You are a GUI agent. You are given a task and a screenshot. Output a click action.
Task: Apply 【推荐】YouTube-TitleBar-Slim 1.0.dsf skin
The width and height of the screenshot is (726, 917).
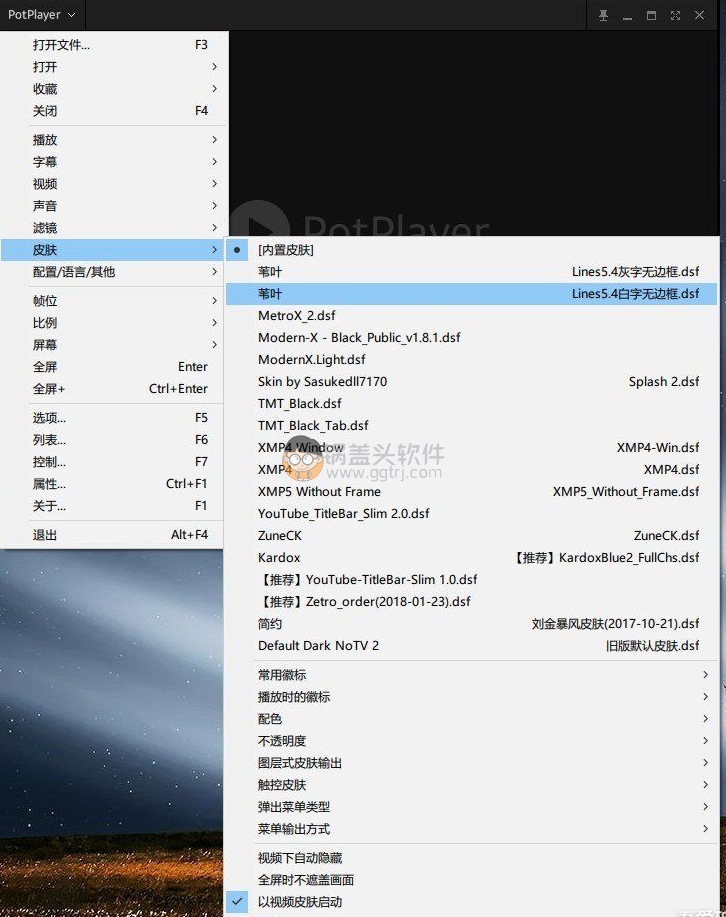[x=472, y=580]
